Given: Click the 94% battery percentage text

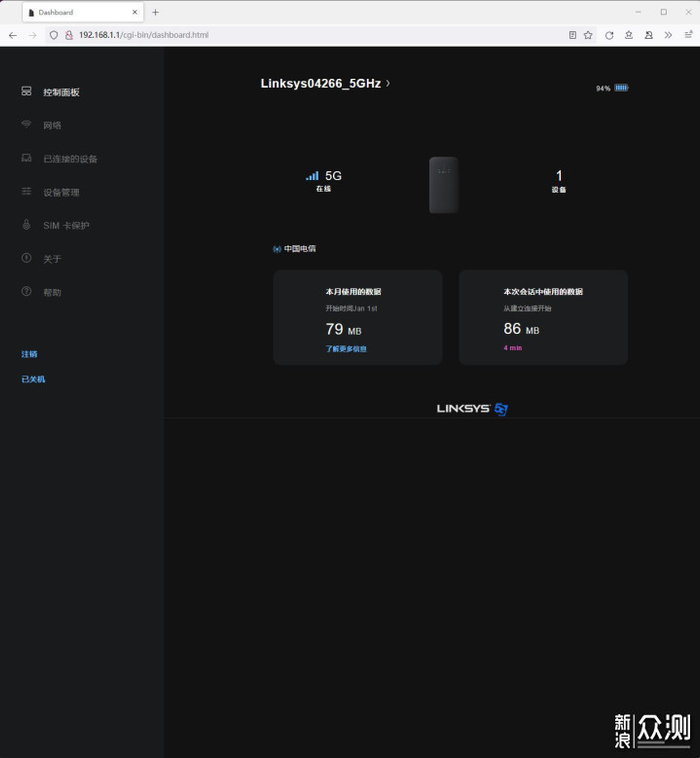Looking at the screenshot, I should click(x=603, y=88).
